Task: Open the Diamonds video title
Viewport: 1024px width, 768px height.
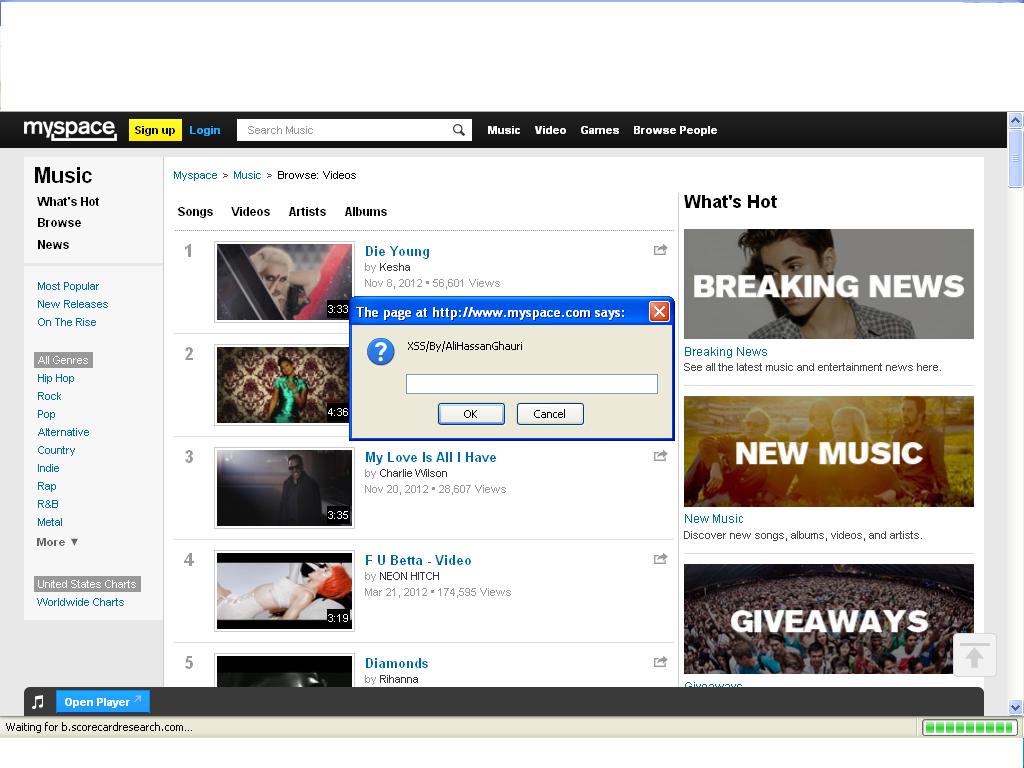Action: click(x=396, y=664)
